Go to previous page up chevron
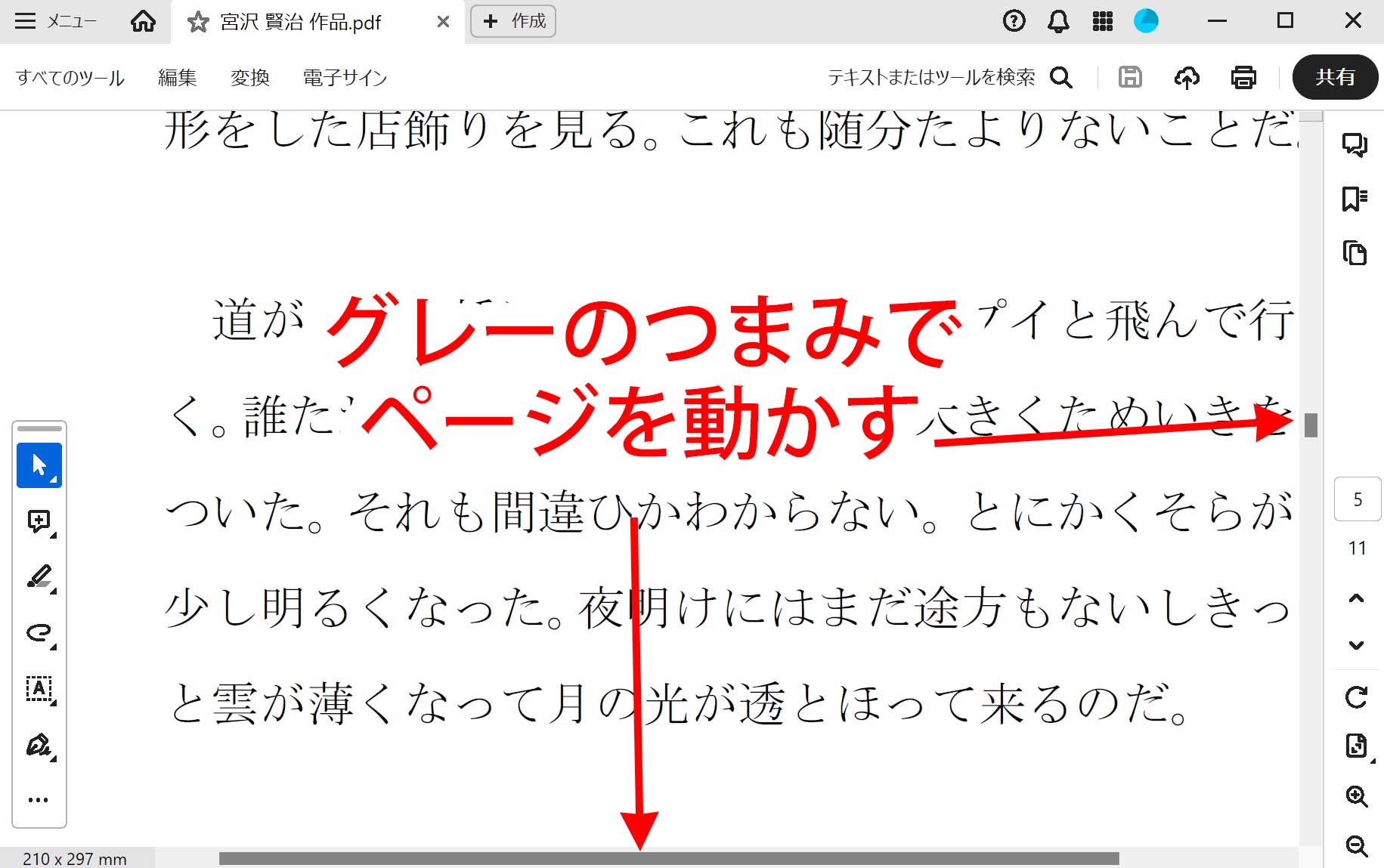Image resolution: width=1384 pixels, height=868 pixels. tap(1357, 598)
